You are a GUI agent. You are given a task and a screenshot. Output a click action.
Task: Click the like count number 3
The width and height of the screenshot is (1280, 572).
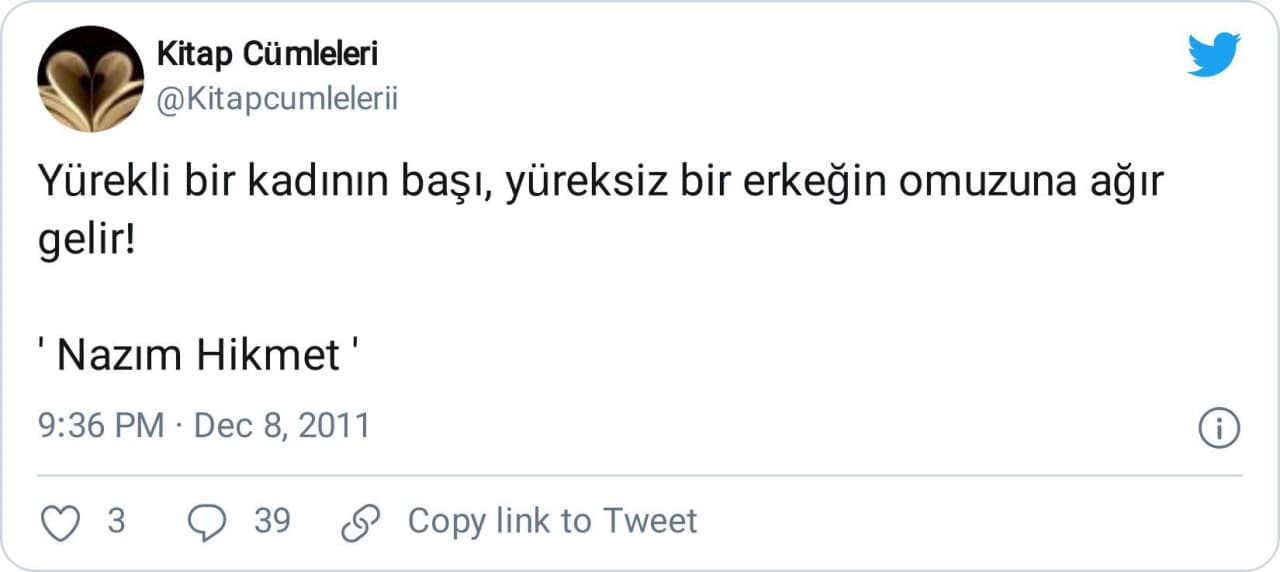coord(116,521)
